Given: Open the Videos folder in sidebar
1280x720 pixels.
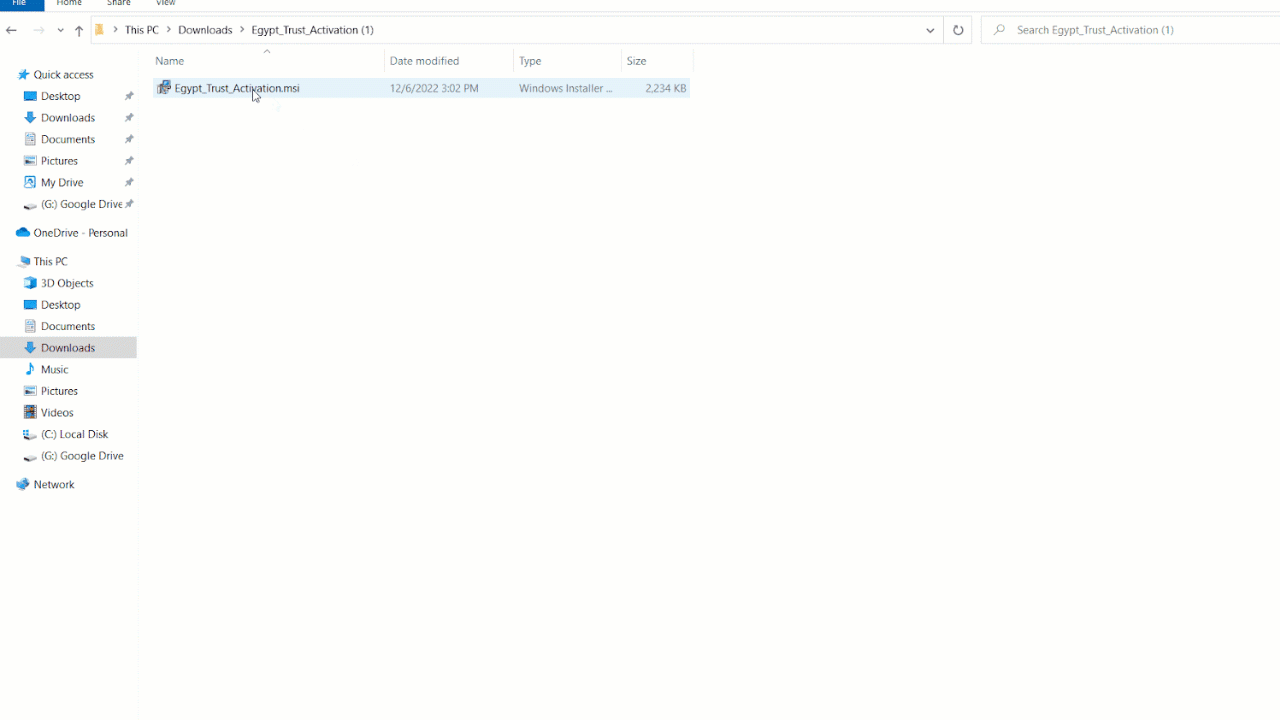Looking at the screenshot, I should click(56, 413).
